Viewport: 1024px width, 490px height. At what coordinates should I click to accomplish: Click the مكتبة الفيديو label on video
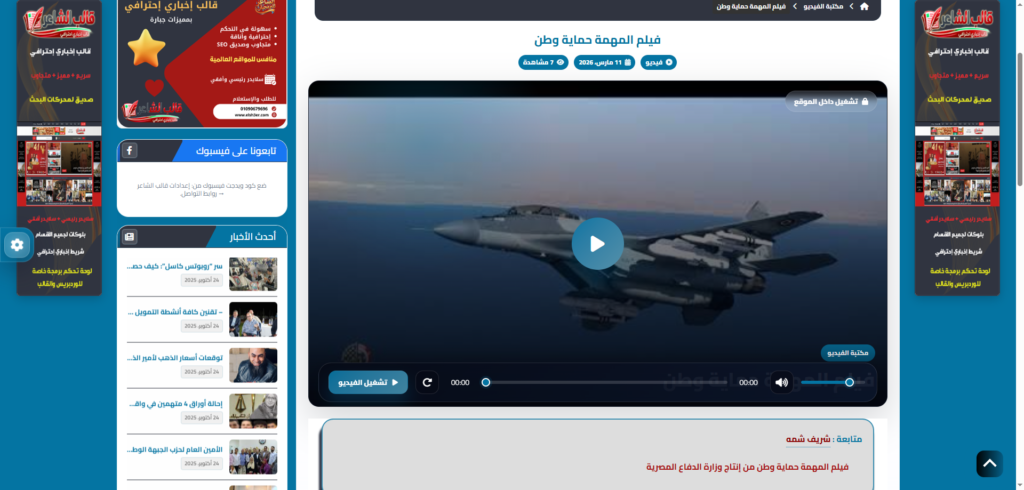(848, 353)
